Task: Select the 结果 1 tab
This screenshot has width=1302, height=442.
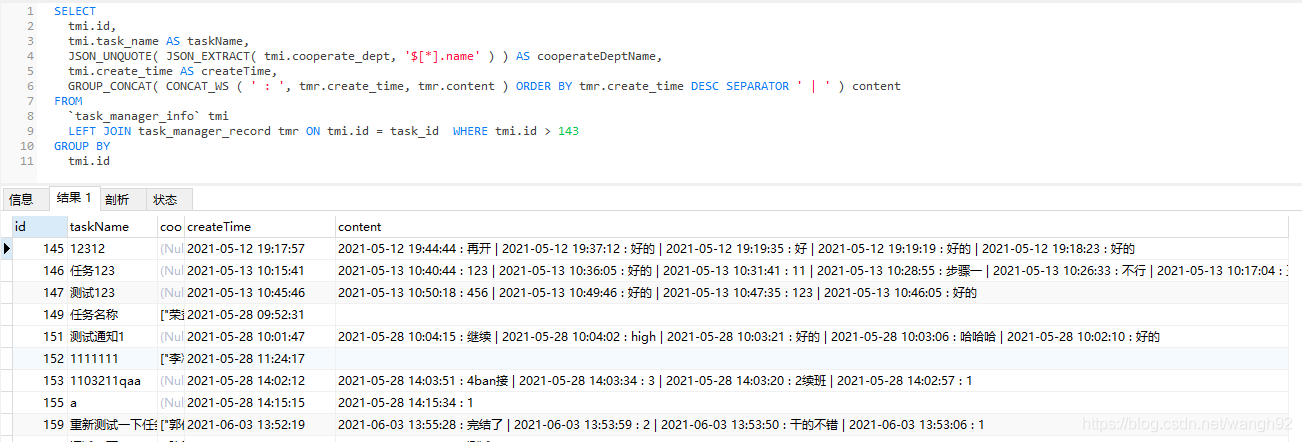Action: tap(74, 198)
